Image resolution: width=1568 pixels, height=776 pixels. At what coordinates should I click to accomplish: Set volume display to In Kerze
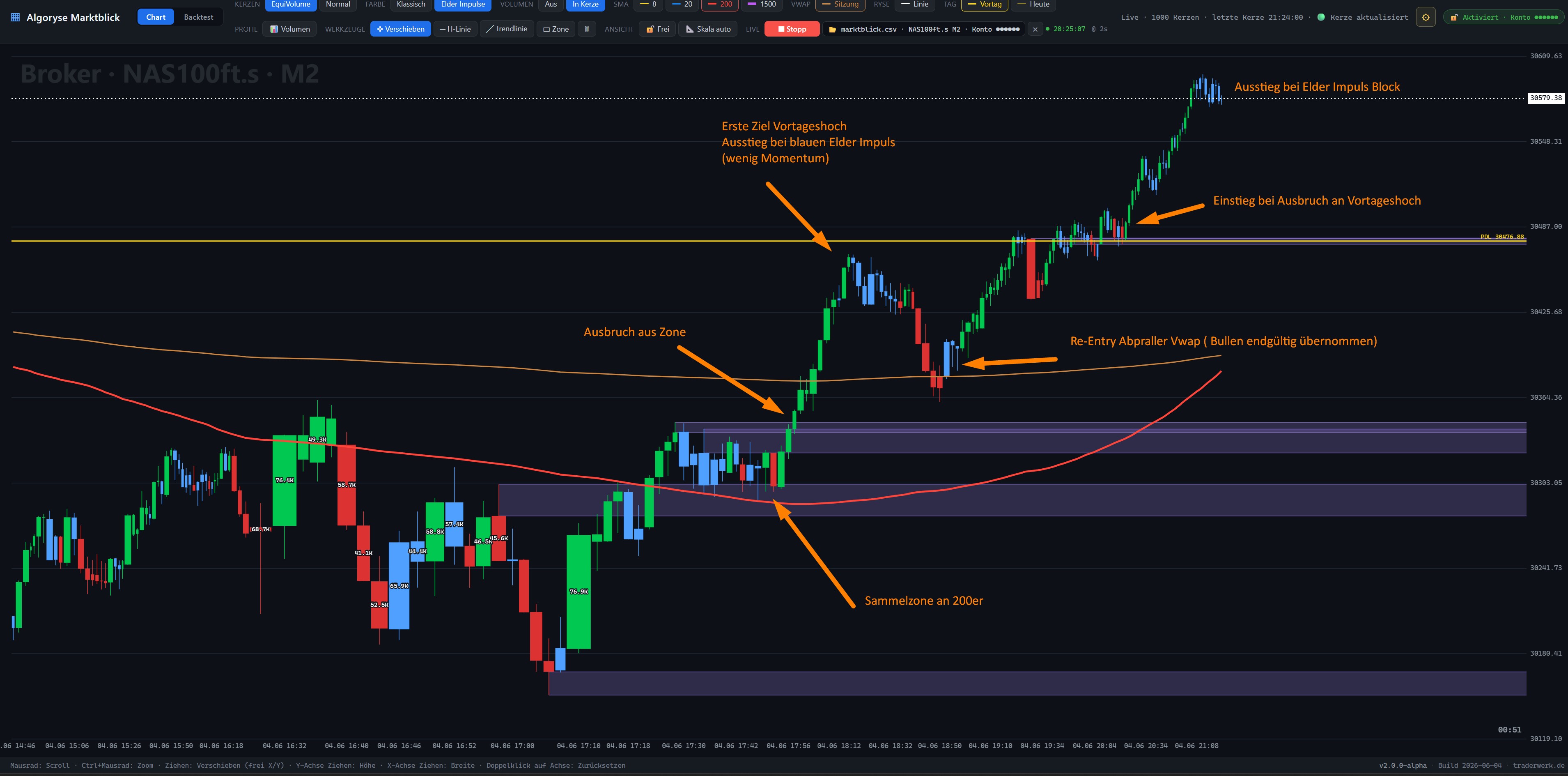(x=585, y=4)
